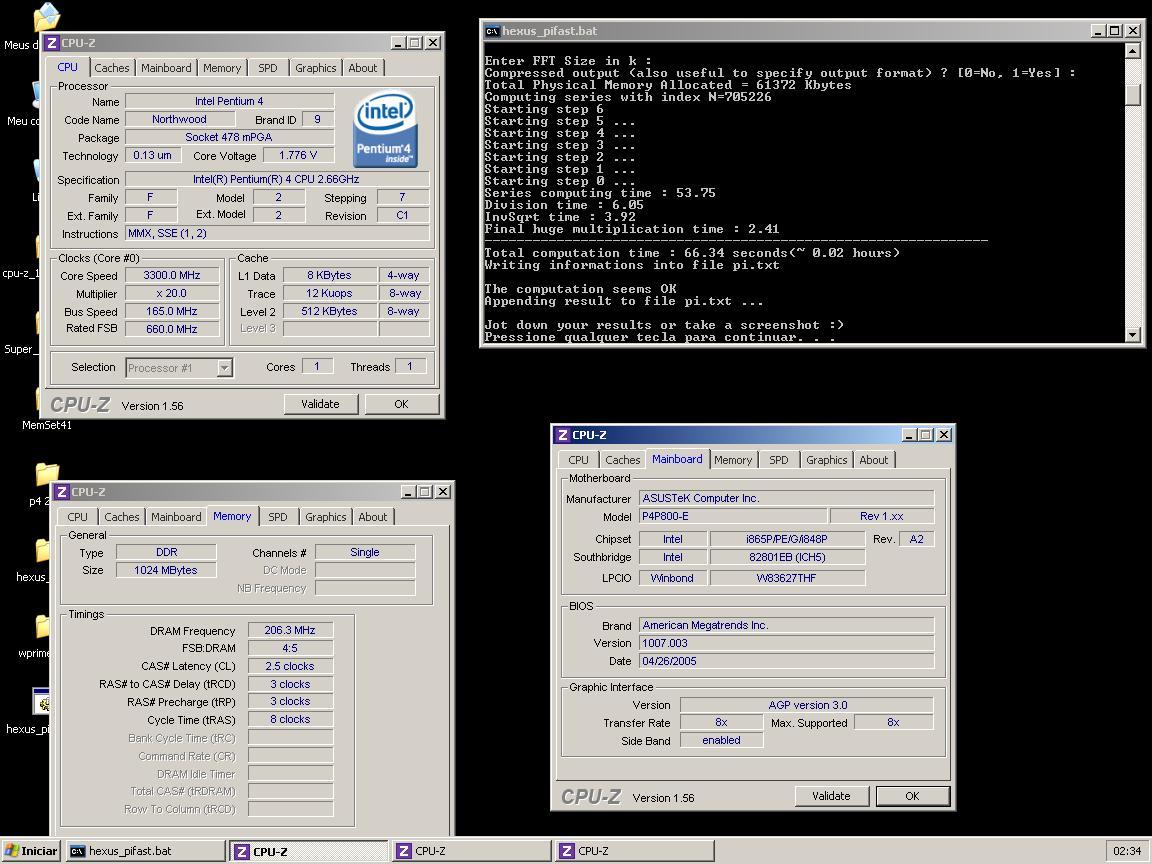This screenshot has width=1152, height=864.
Task: Select Memory tab in the Mainboard window
Action: (x=733, y=460)
